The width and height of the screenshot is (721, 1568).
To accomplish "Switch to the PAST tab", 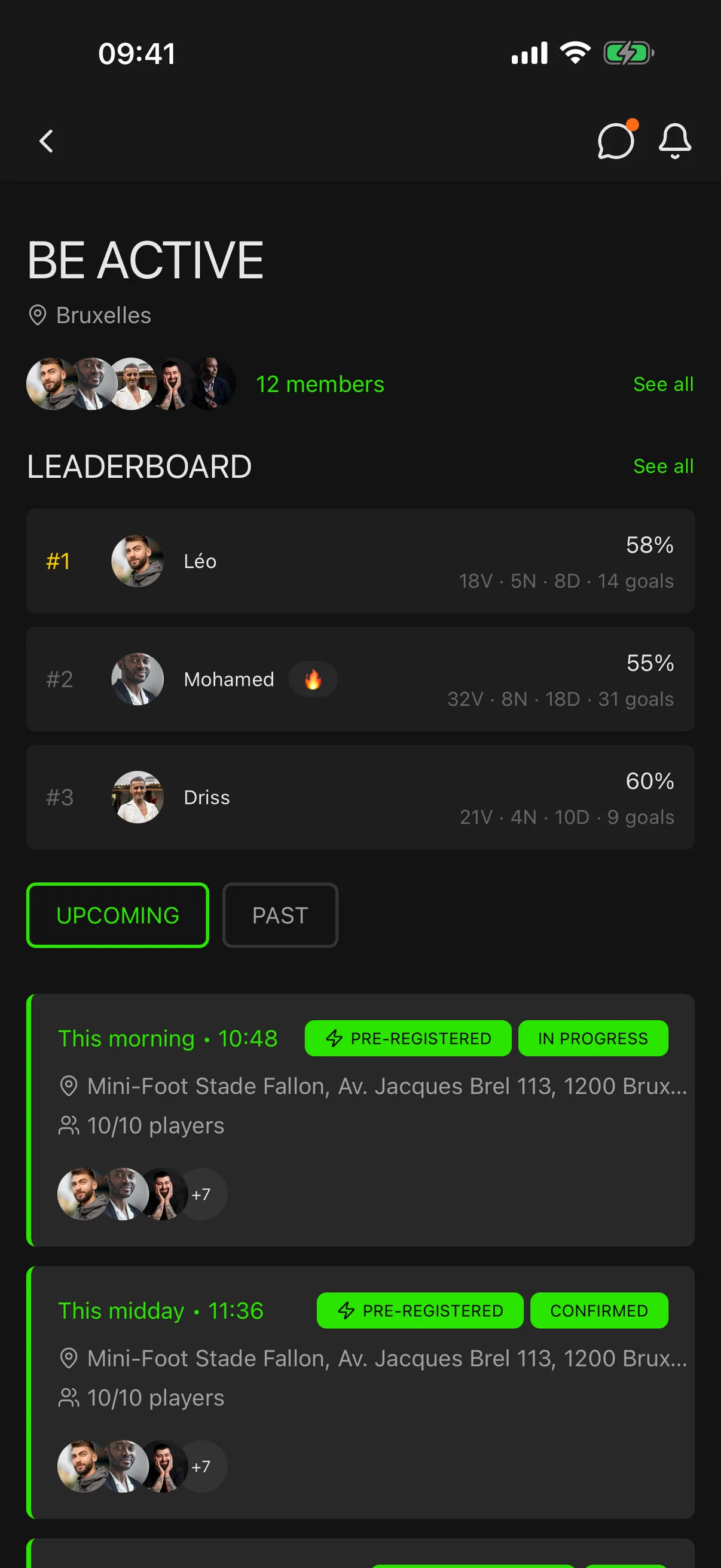I will 280,915.
